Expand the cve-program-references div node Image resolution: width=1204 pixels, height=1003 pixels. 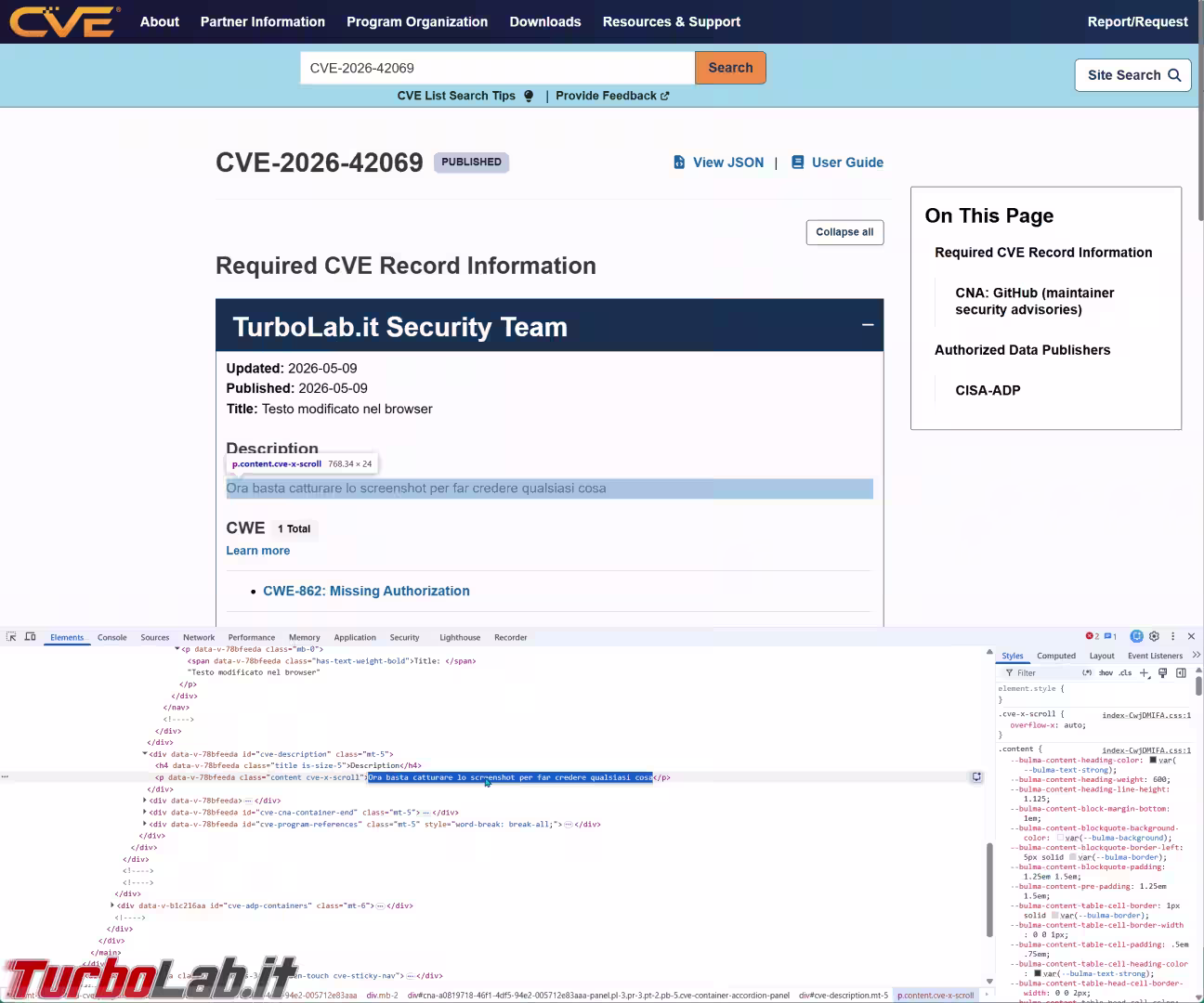[x=145, y=824]
